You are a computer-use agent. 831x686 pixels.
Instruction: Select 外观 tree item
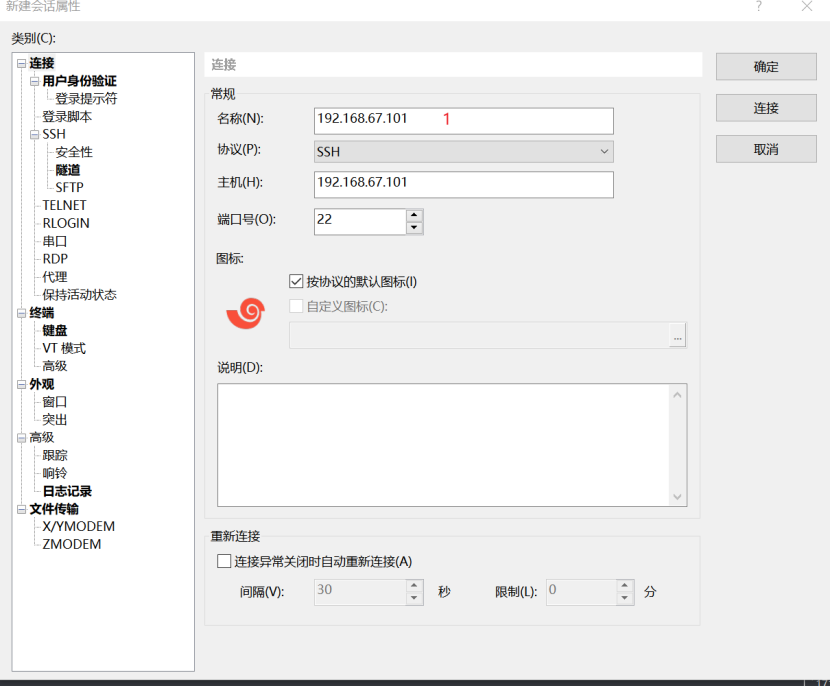coord(42,384)
